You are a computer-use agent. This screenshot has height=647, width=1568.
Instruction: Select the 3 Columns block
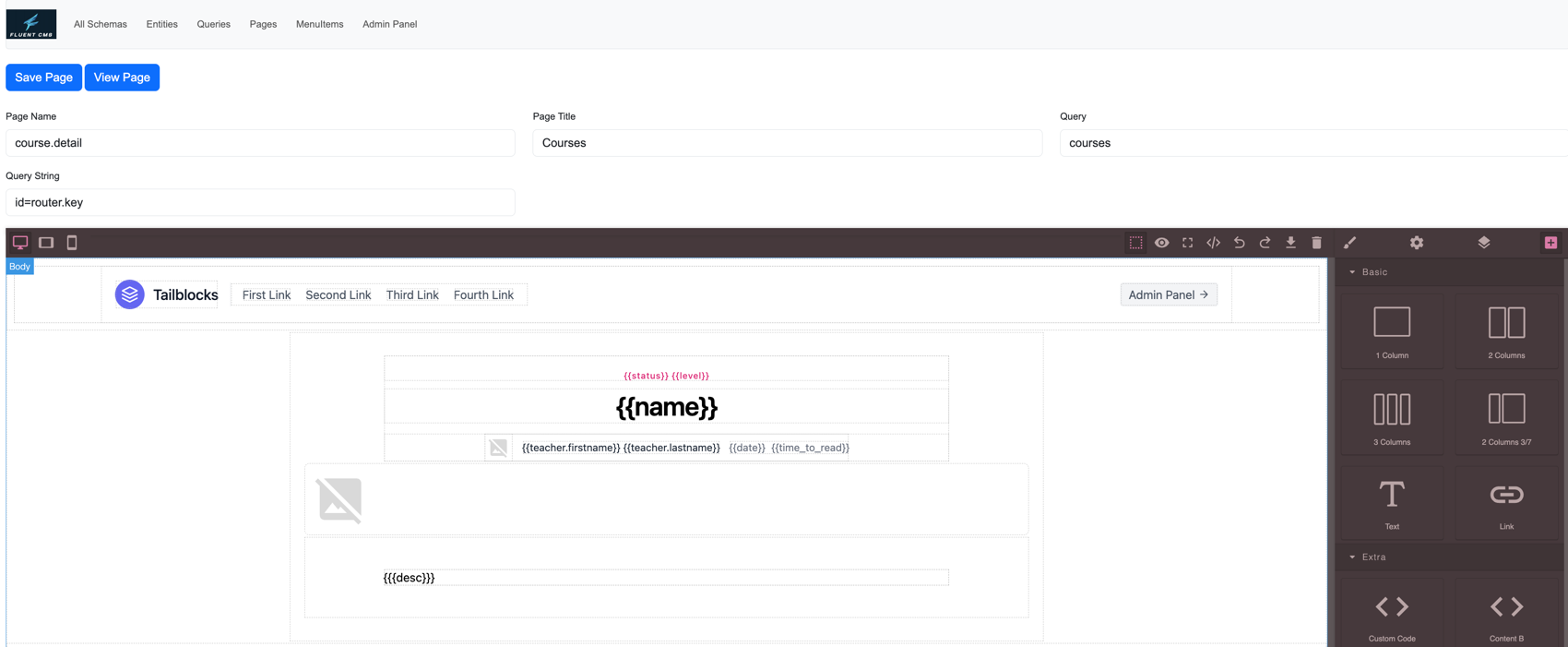1392,416
